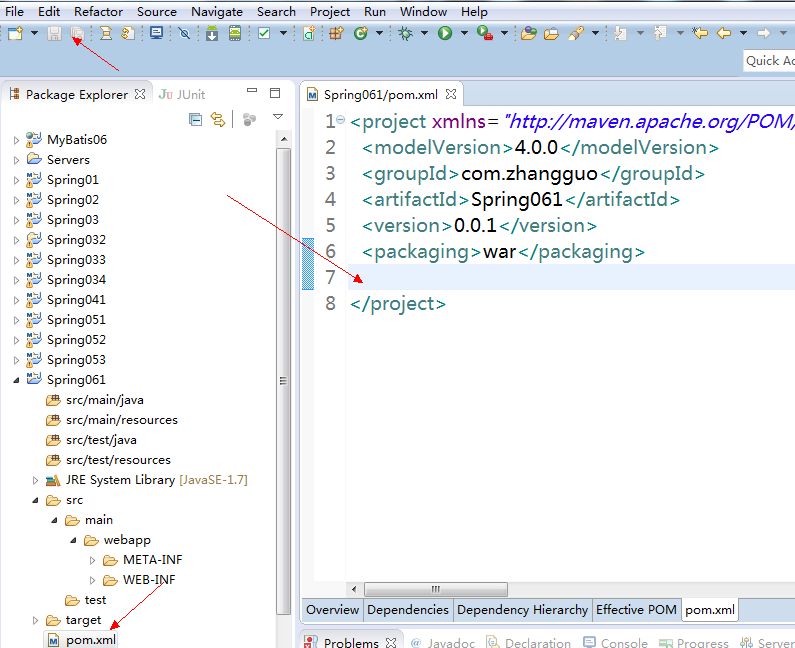The width and height of the screenshot is (795, 648).
Task: Toggle the fold marker on line 1
Action: coord(341,120)
